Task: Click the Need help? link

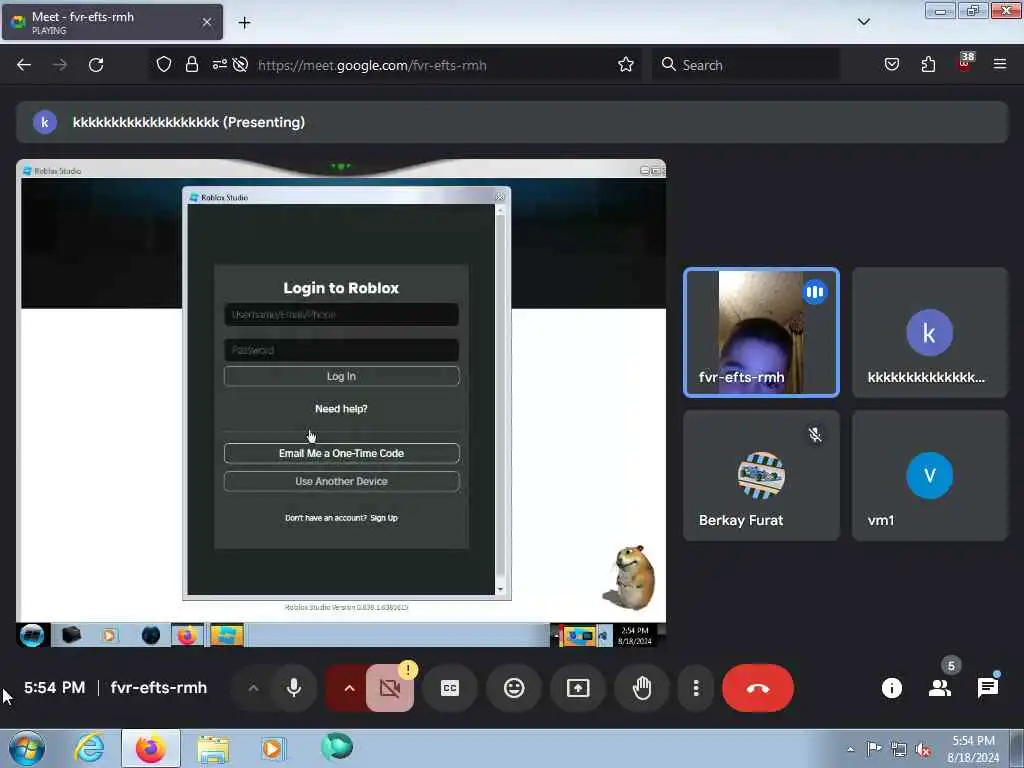Action: coord(342,409)
